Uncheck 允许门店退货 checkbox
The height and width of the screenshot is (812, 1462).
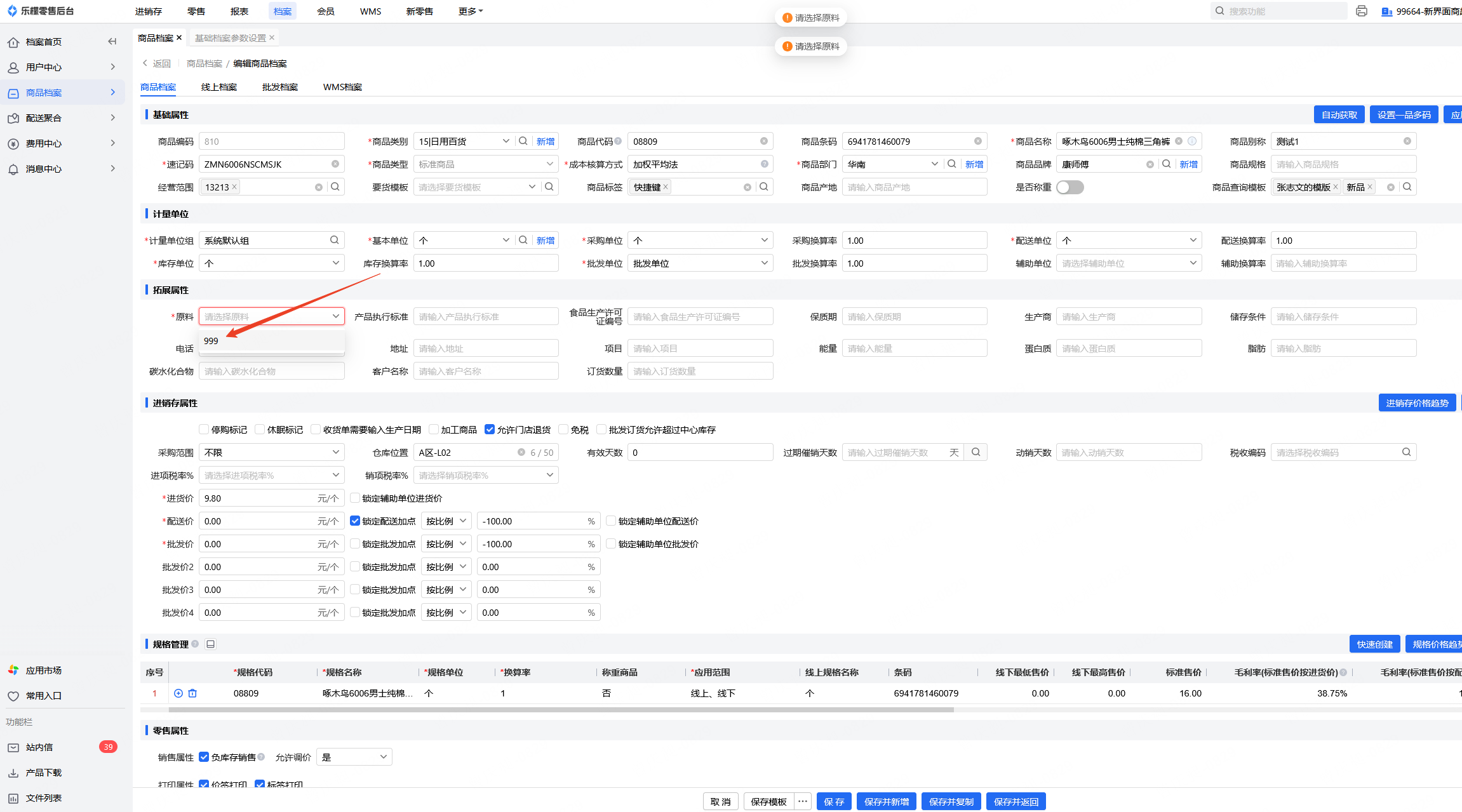[x=490, y=429]
